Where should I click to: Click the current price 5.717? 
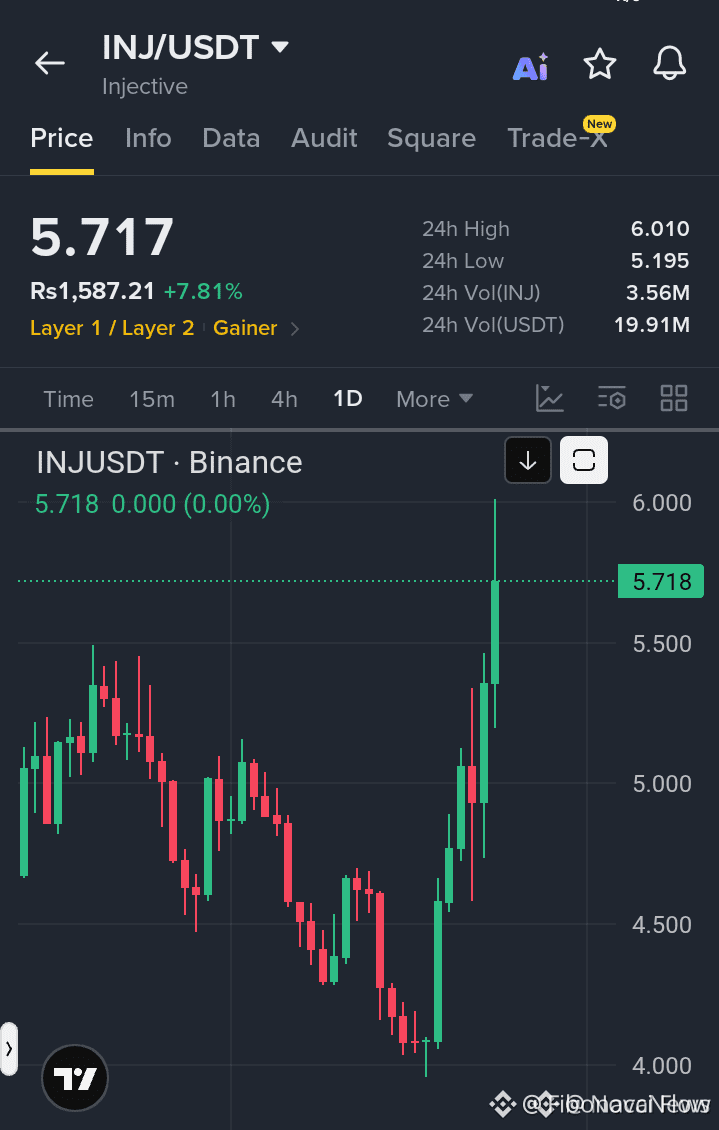coord(102,237)
